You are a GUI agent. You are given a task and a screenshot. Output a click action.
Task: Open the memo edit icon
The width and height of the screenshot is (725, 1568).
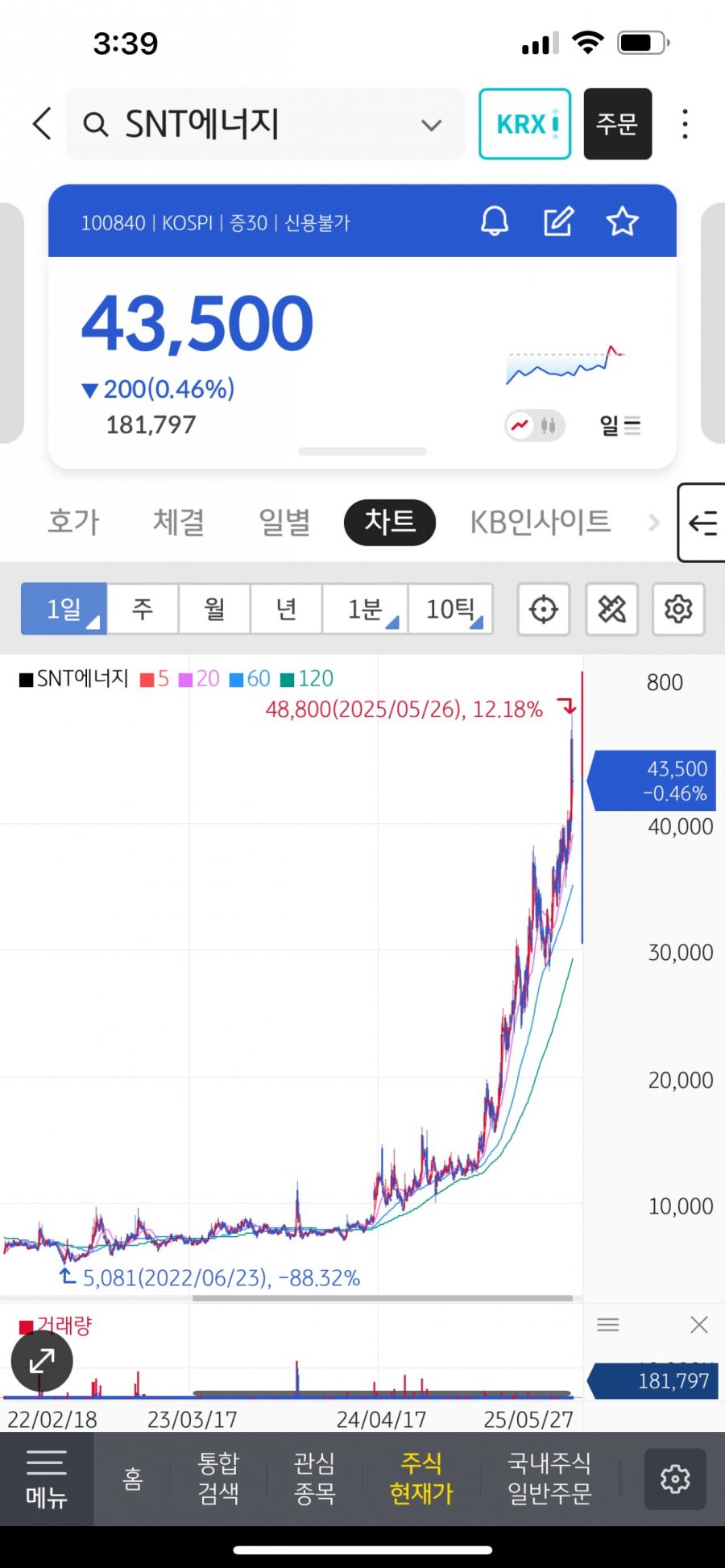(558, 221)
